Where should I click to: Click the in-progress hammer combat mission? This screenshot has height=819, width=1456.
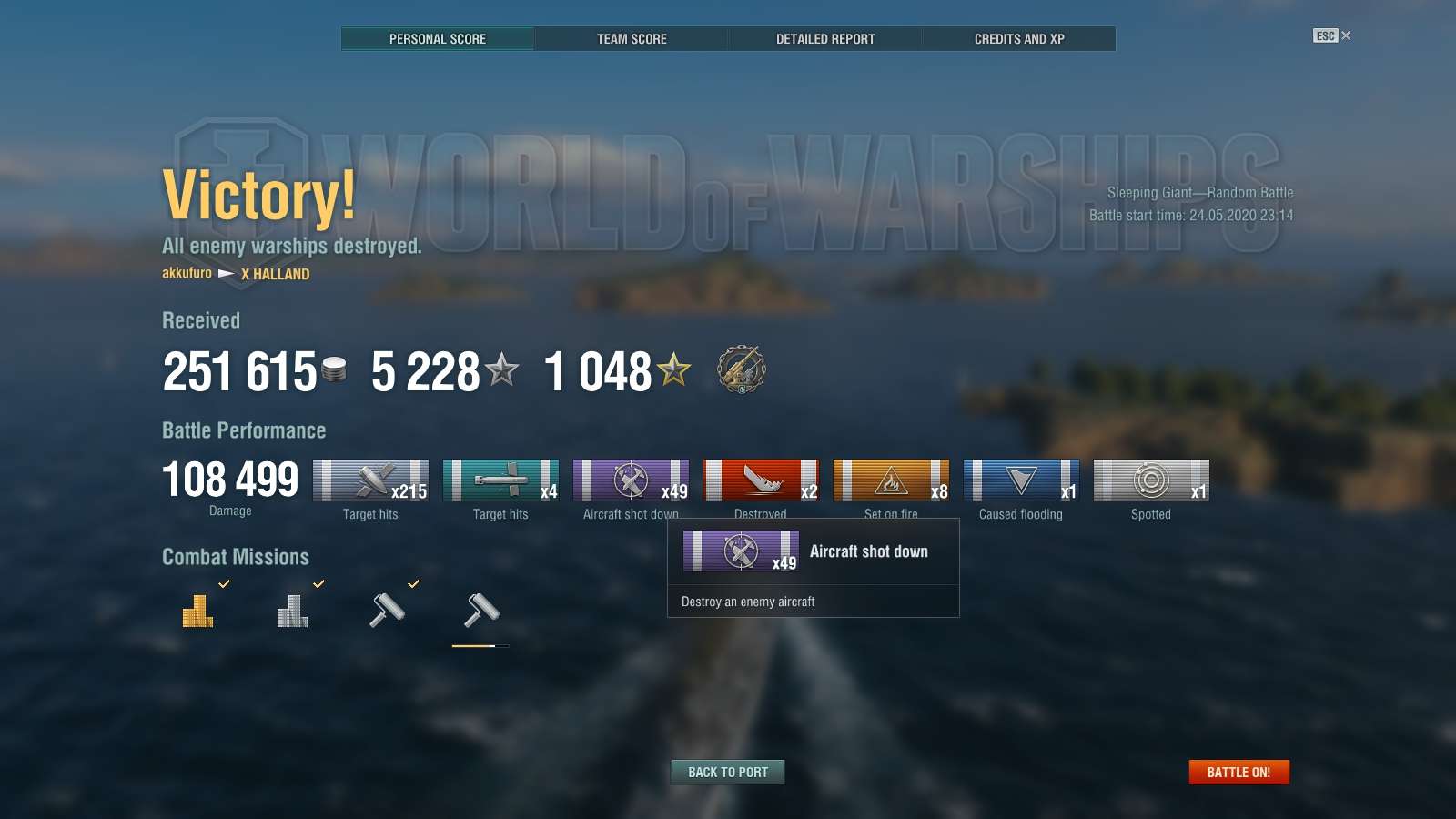[481, 611]
